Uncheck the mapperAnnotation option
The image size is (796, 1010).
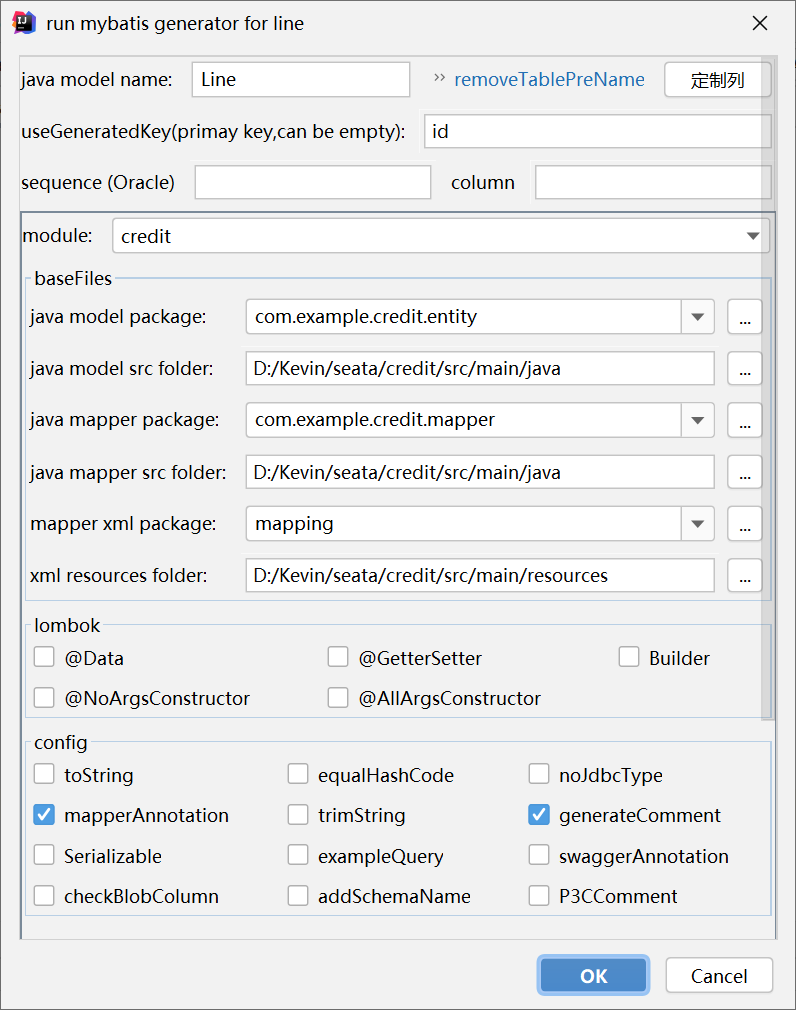[x=44, y=815]
